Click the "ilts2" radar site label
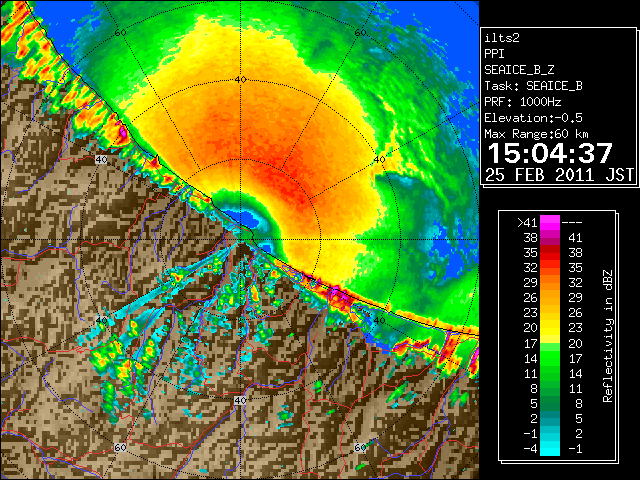Screen dimensions: 640x480 coord(502,38)
